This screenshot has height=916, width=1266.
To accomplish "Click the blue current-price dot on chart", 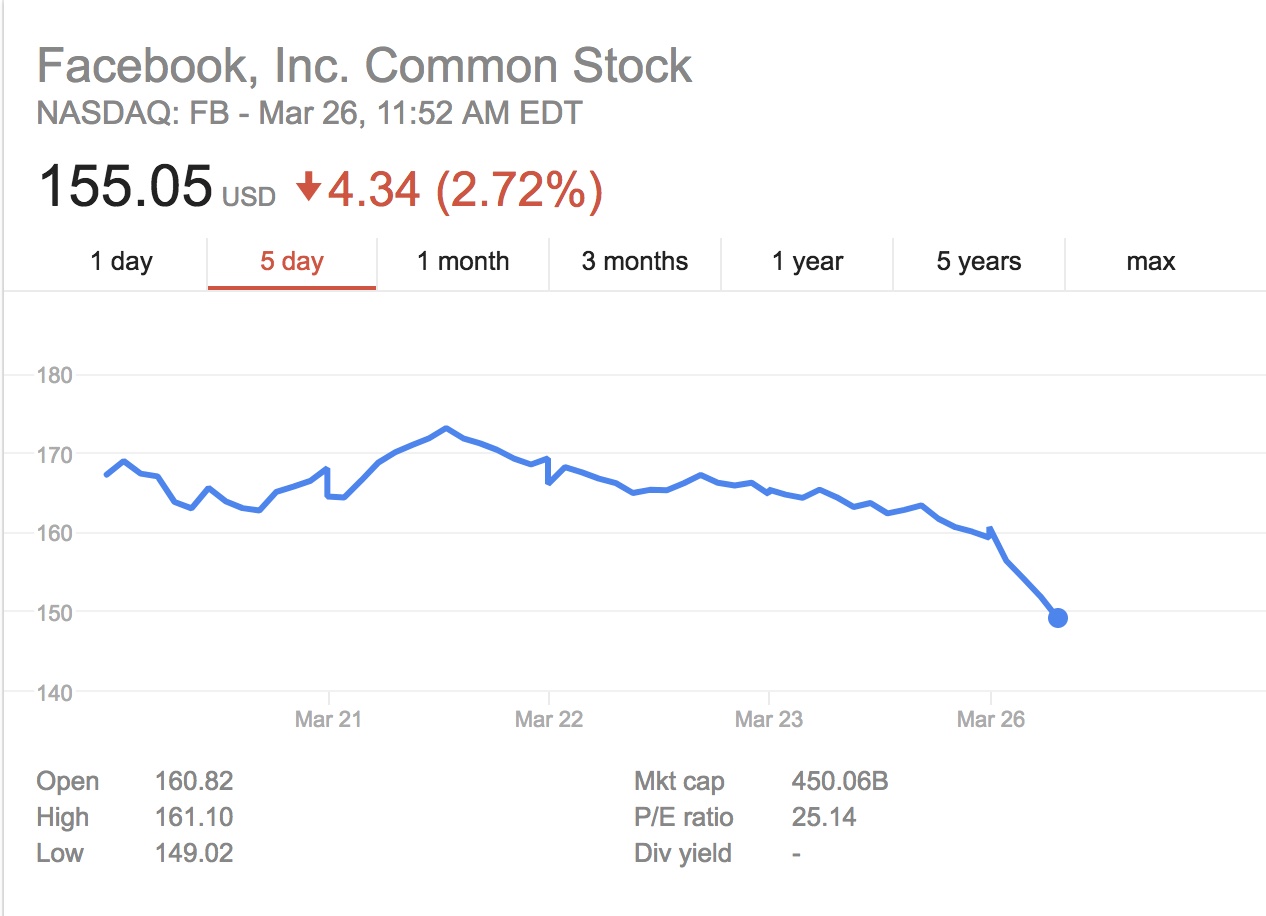I will coord(1057,618).
